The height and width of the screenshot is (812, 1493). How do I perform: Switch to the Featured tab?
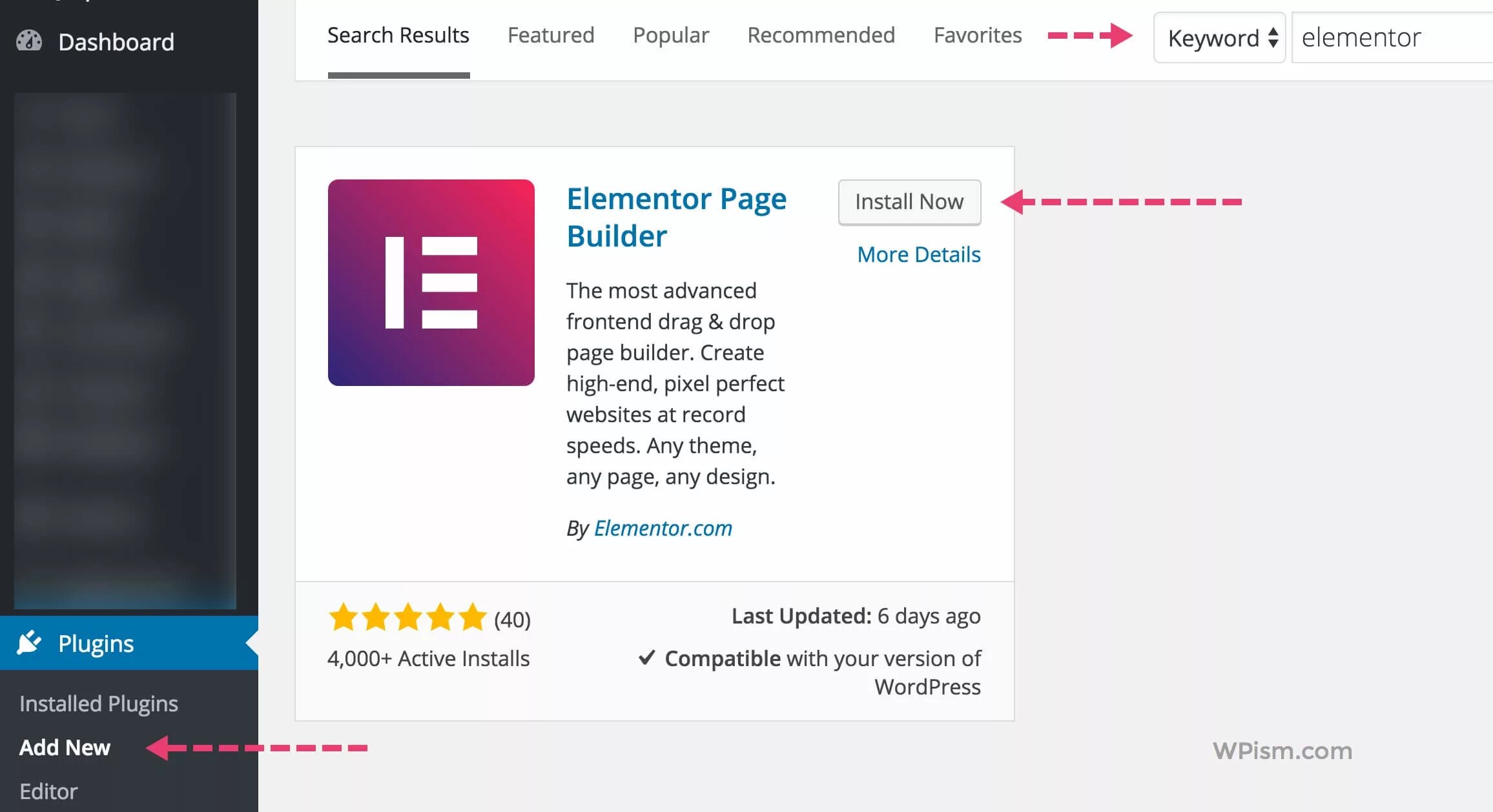coord(551,35)
